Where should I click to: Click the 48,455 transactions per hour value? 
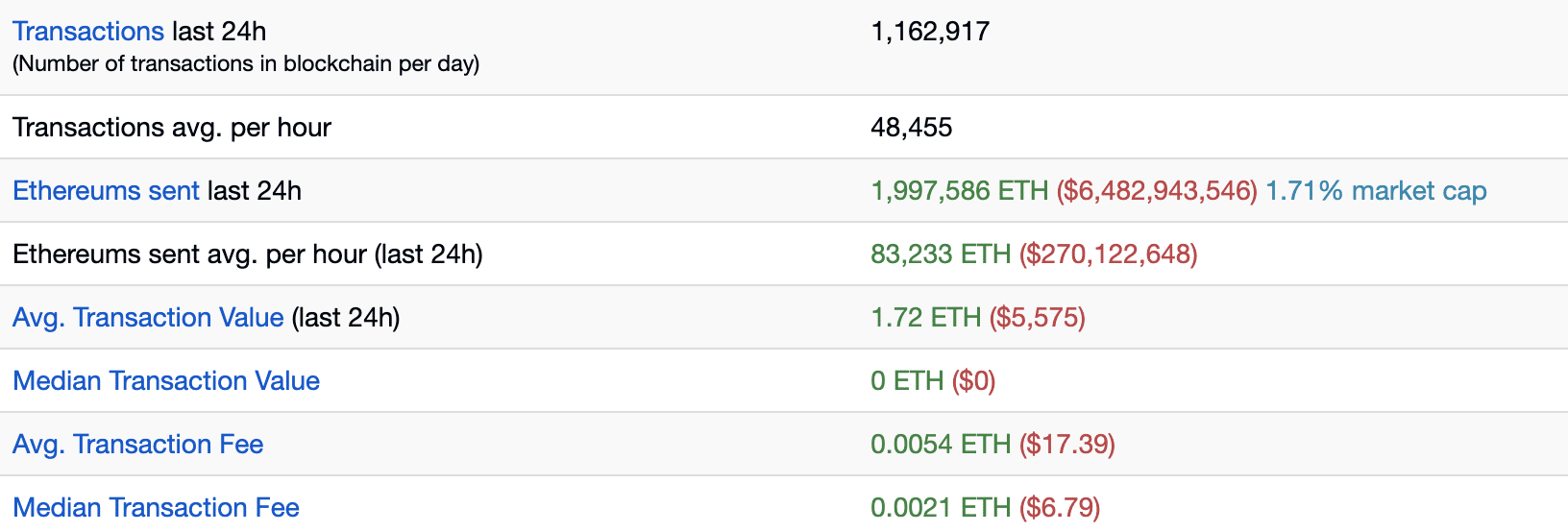point(911,128)
